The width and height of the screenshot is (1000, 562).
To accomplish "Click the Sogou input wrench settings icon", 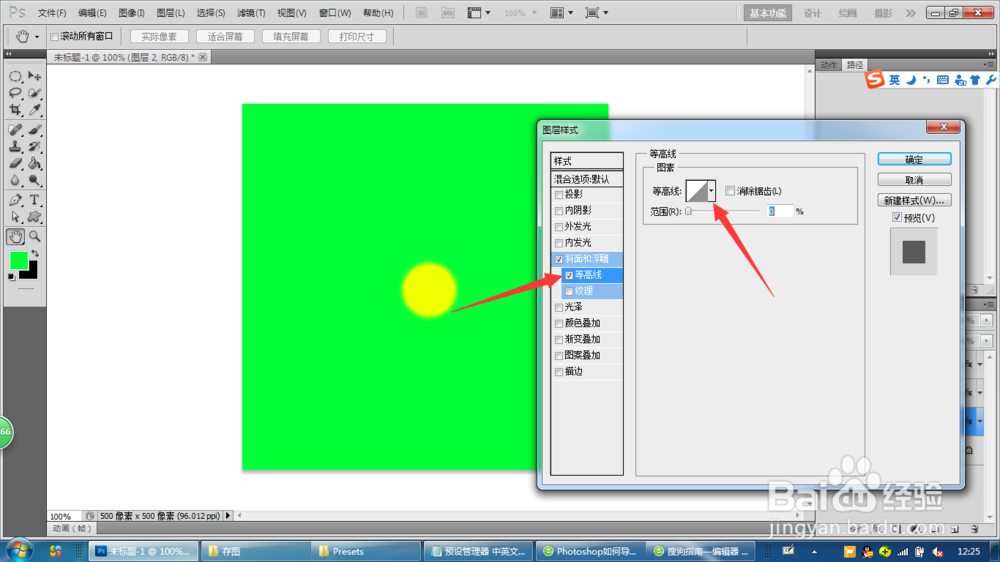I will 990,80.
